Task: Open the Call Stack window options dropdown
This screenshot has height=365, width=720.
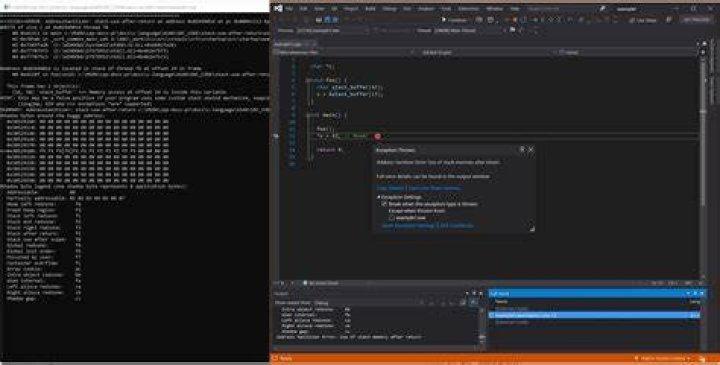Action: pos(688,293)
